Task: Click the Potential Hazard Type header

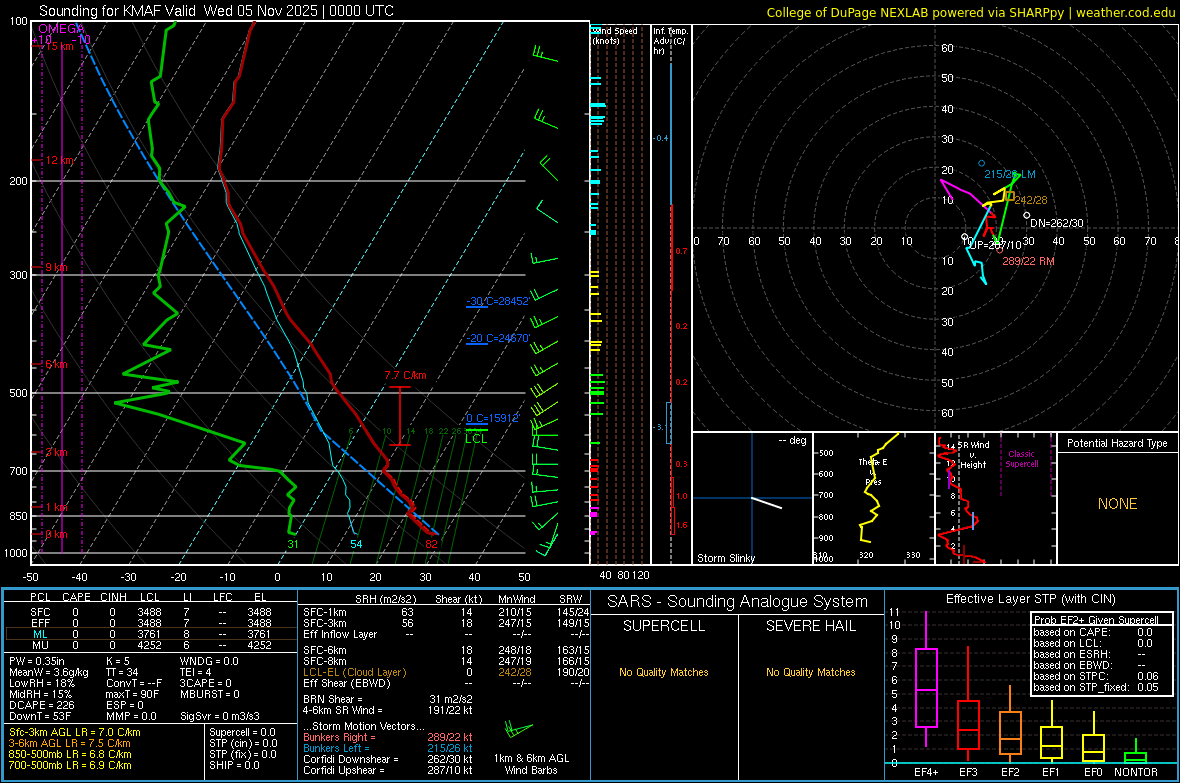Action: [x=1117, y=443]
